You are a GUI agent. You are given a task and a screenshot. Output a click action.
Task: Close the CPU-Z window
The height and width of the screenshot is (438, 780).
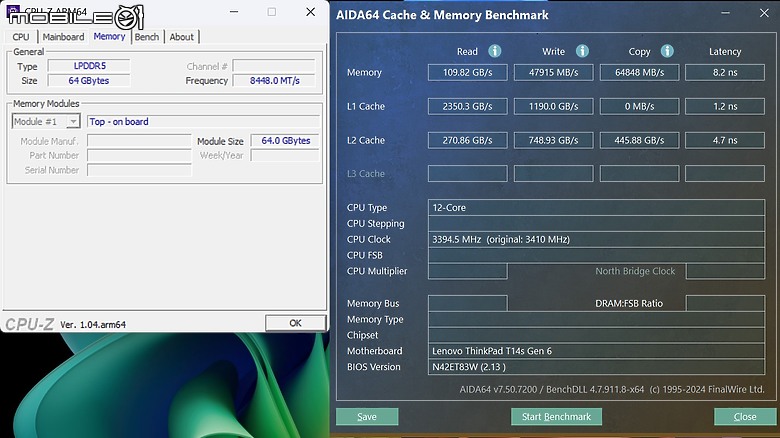coord(310,12)
